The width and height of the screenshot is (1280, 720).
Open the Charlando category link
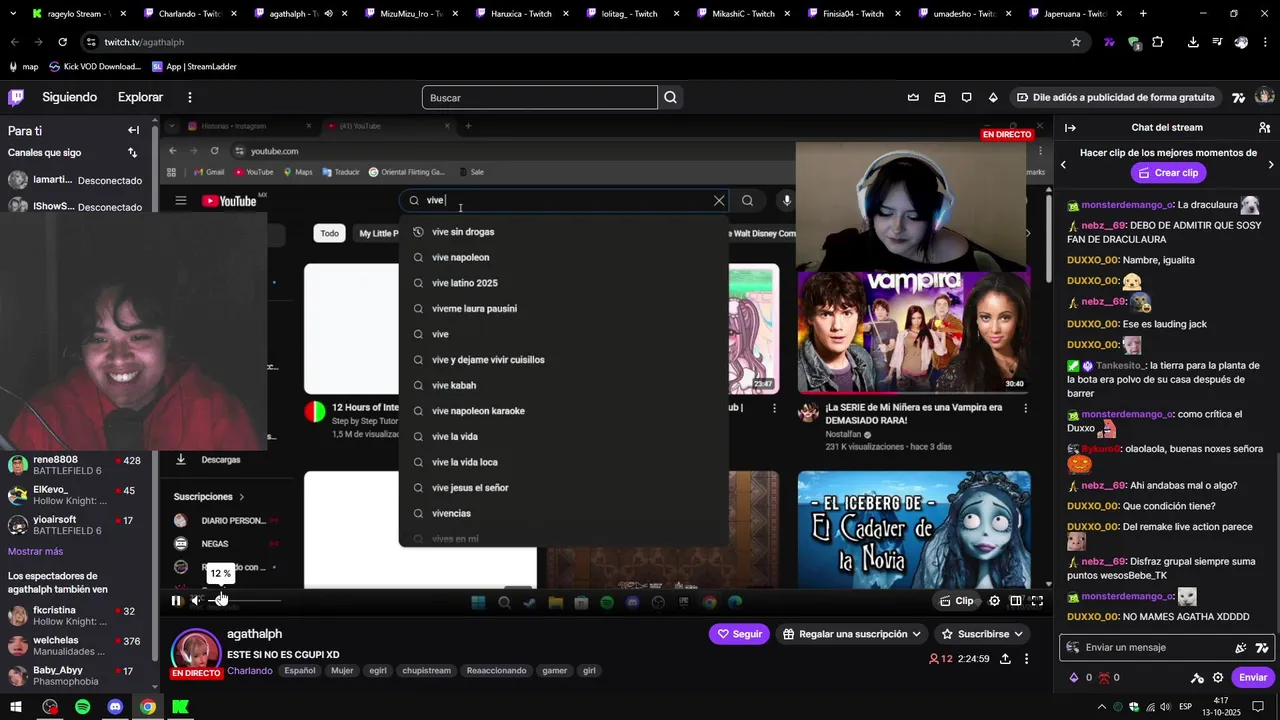pos(250,671)
